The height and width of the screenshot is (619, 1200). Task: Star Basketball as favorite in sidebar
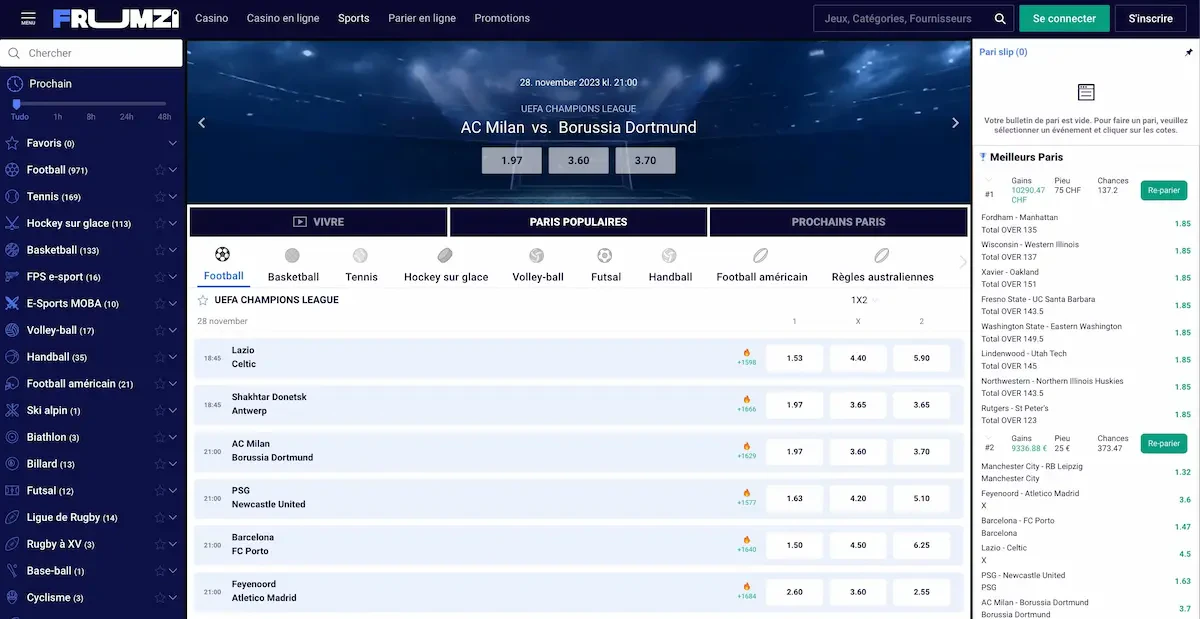click(160, 250)
